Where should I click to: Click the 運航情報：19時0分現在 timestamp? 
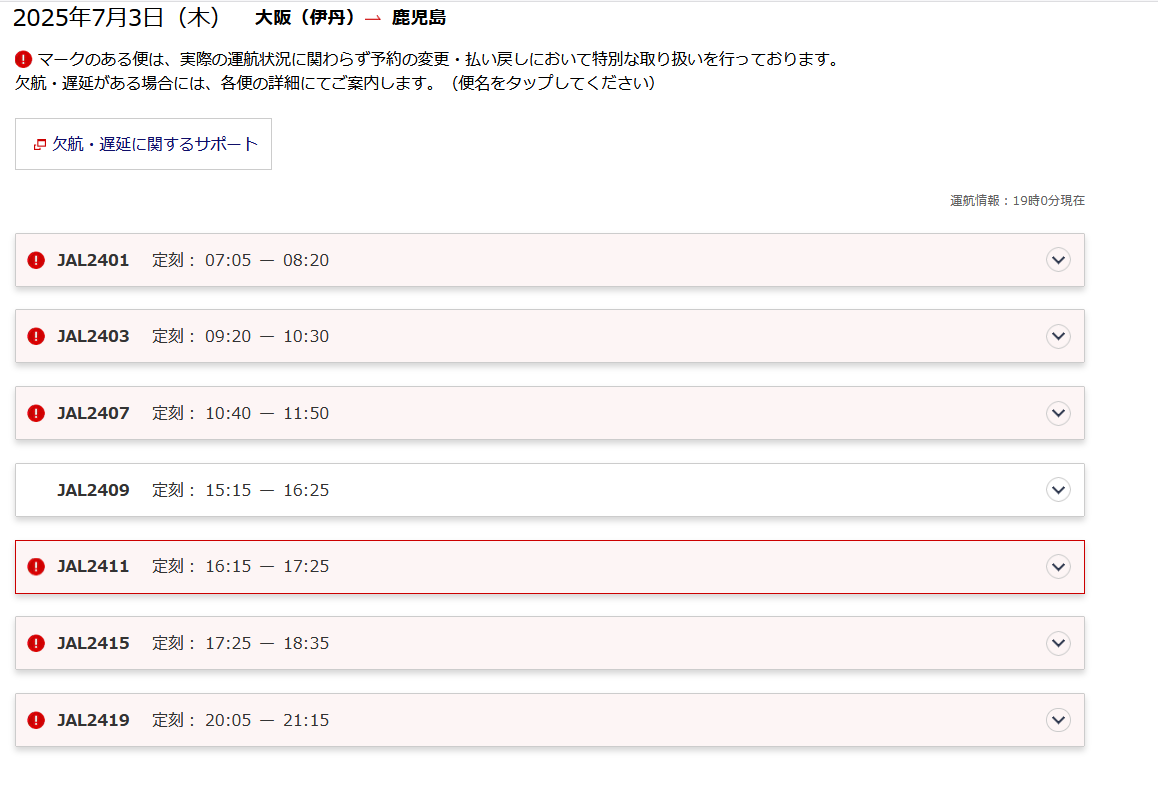tap(1017, 201)
